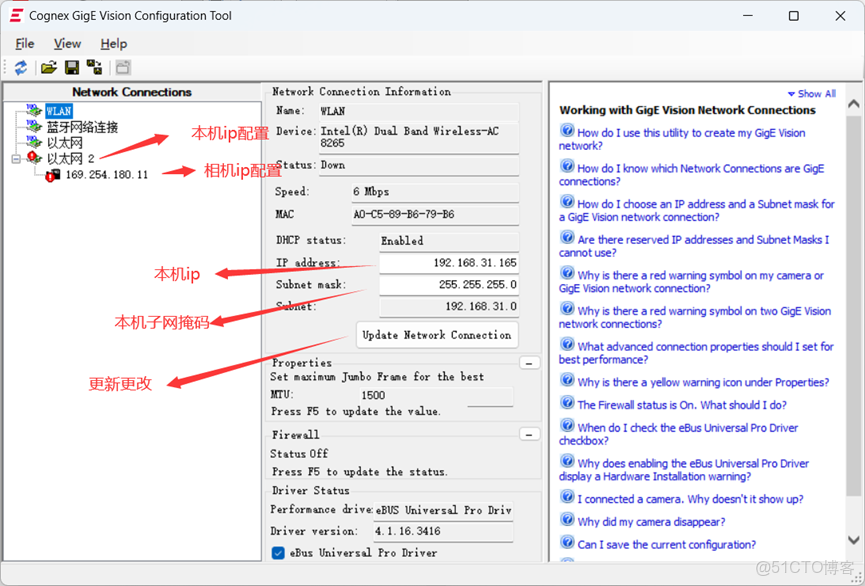
Task: Open a saved configuration via the folder toolbar icon
Action: coord(48,68)
